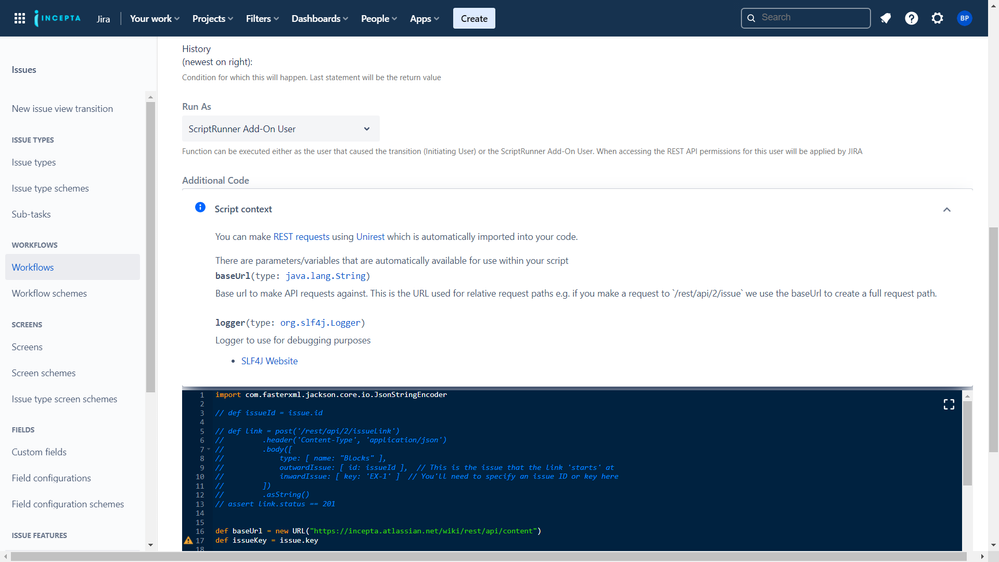The image size is (999, 562).
Task: Open the settings gear icon
Action: [x=937, y=18]
